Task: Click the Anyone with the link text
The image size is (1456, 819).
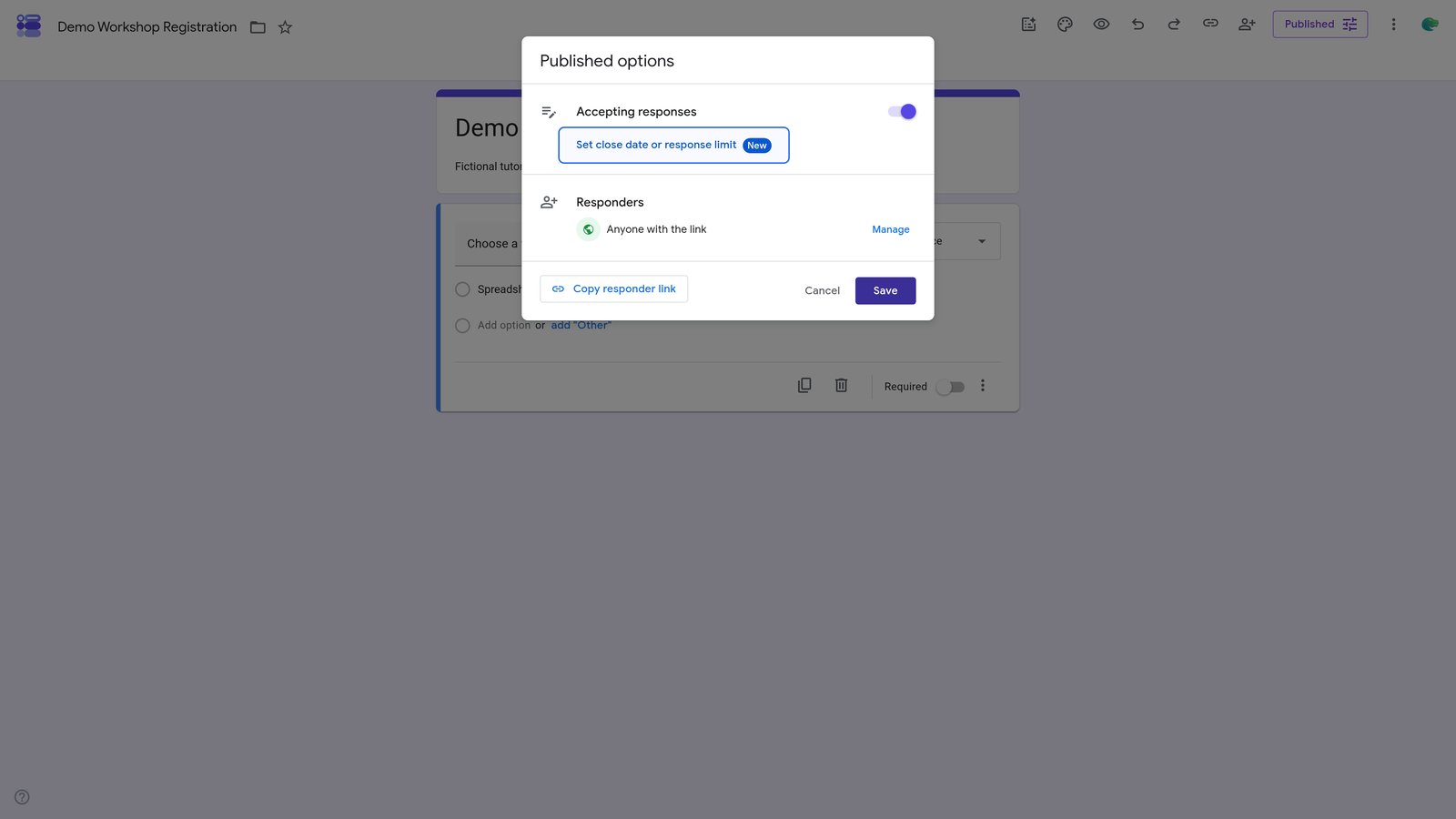Action: (656, 229)
